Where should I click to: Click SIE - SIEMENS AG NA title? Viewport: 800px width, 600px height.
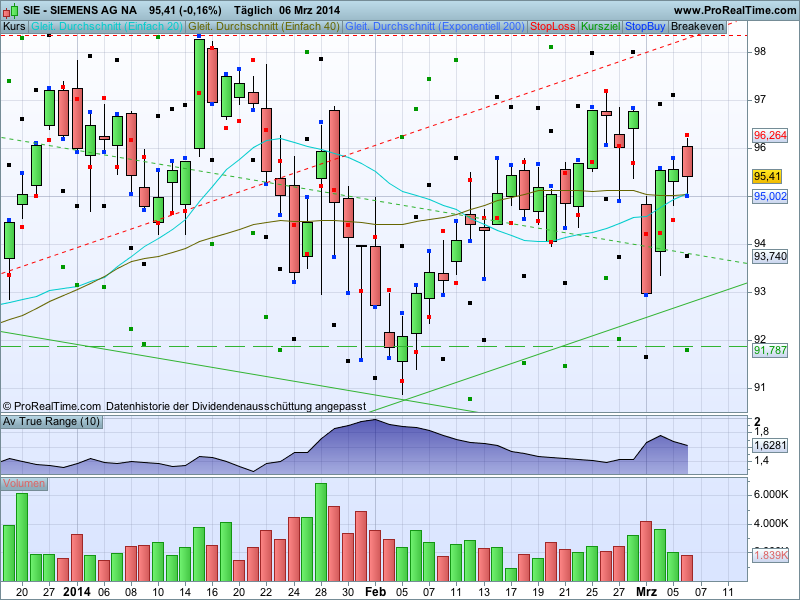(80, 10)
